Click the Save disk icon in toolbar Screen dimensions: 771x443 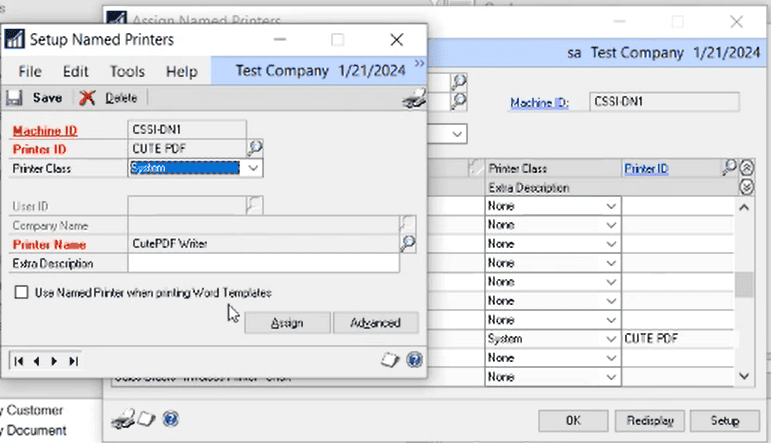point(14,98)
